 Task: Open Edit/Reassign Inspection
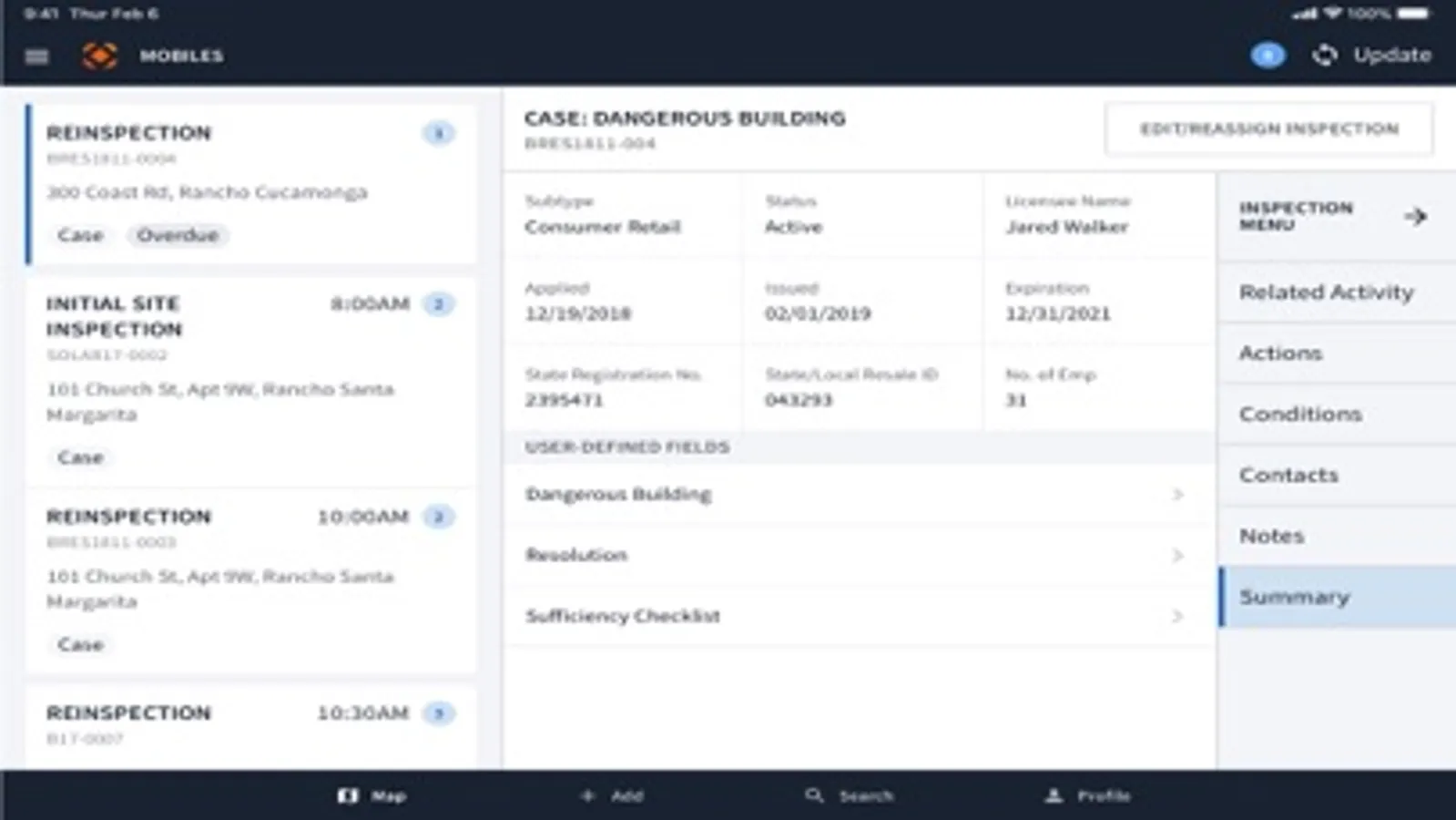(1269, 129)
